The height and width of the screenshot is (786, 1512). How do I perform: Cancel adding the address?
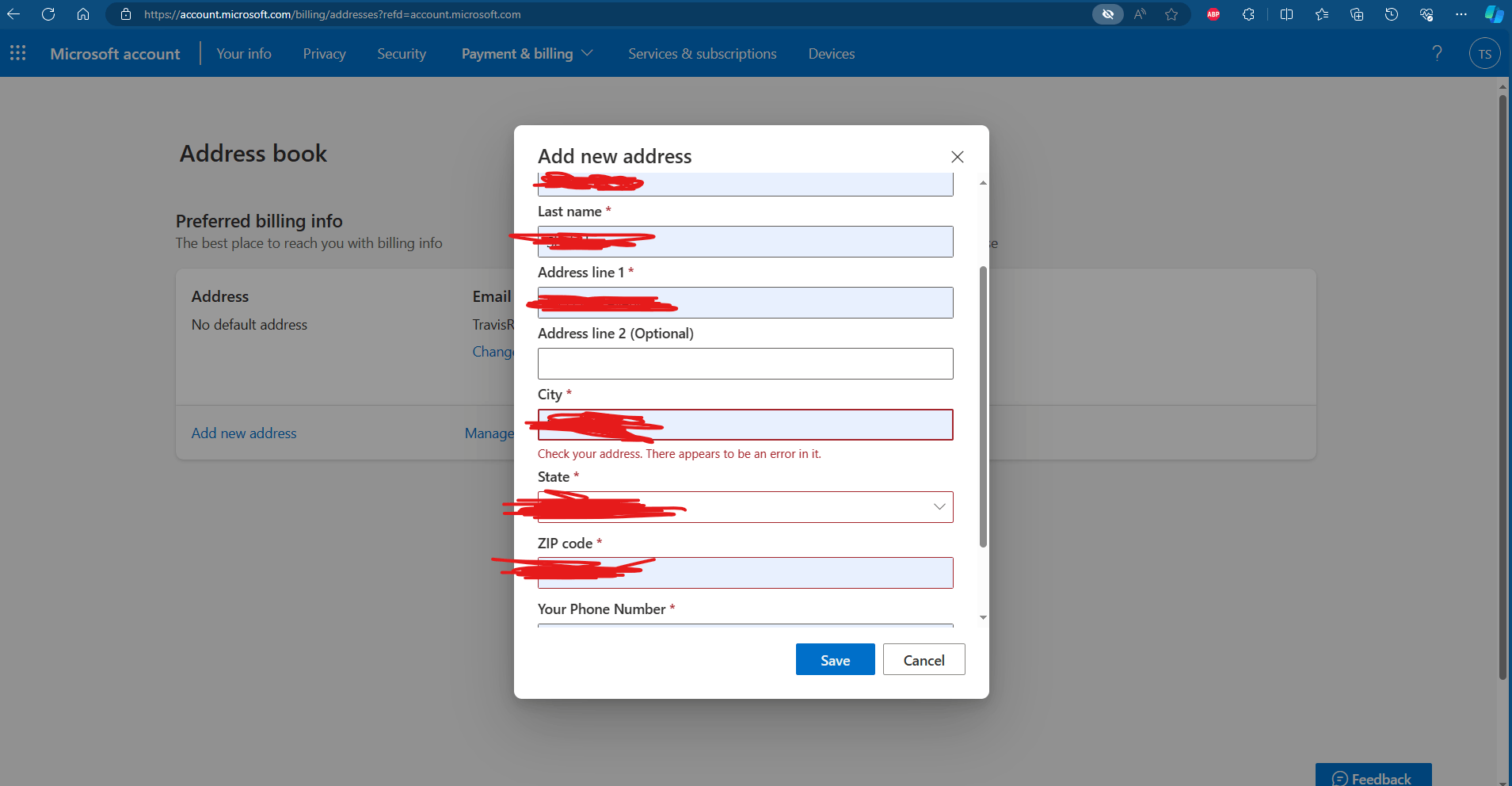tap(924, 659)
